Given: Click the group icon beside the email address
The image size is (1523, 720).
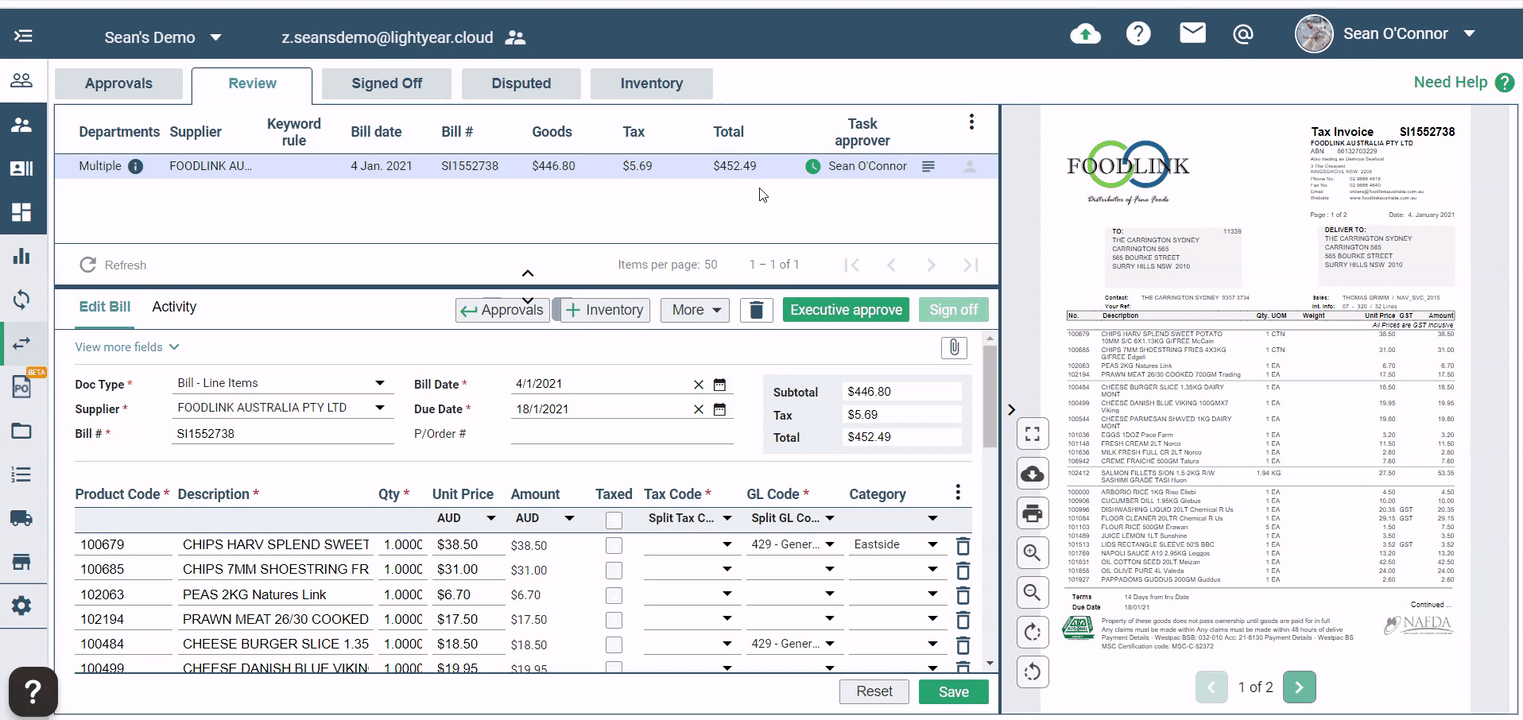Looking at the screenshot, I should (x=515, y=38).
